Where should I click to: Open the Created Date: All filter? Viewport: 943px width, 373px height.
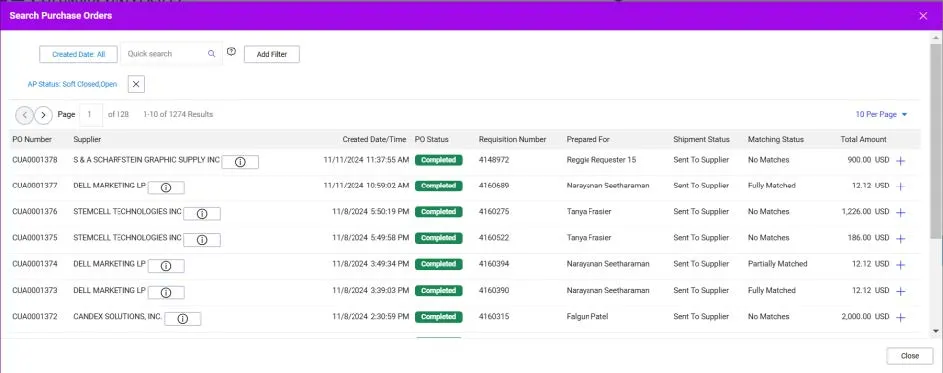click(79, 54)
